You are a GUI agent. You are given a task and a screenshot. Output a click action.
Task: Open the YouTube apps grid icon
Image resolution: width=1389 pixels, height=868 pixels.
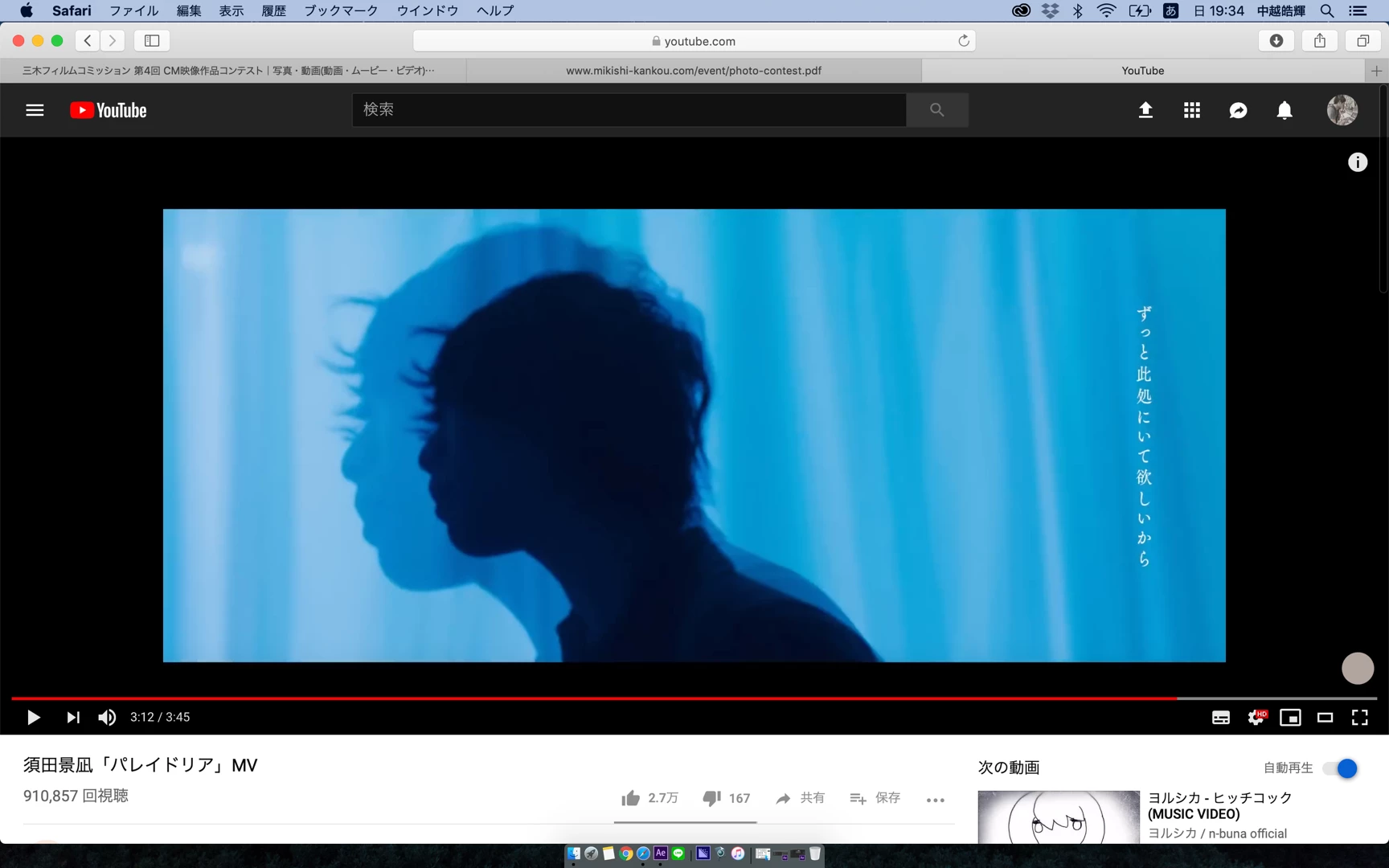click(x=1192, y=110)
